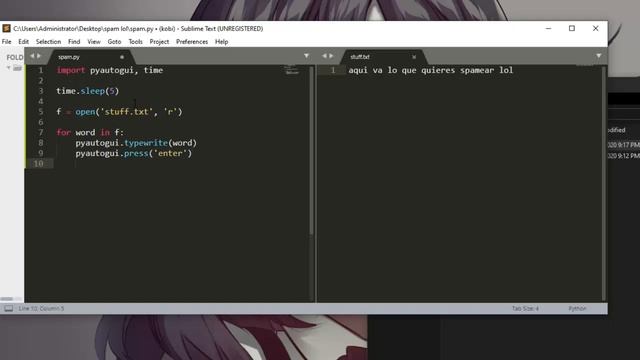Viewport: 640px width, 360px height.
Task: Click unsaved dot on spam.py tab
Action: [x=122, y=57]
